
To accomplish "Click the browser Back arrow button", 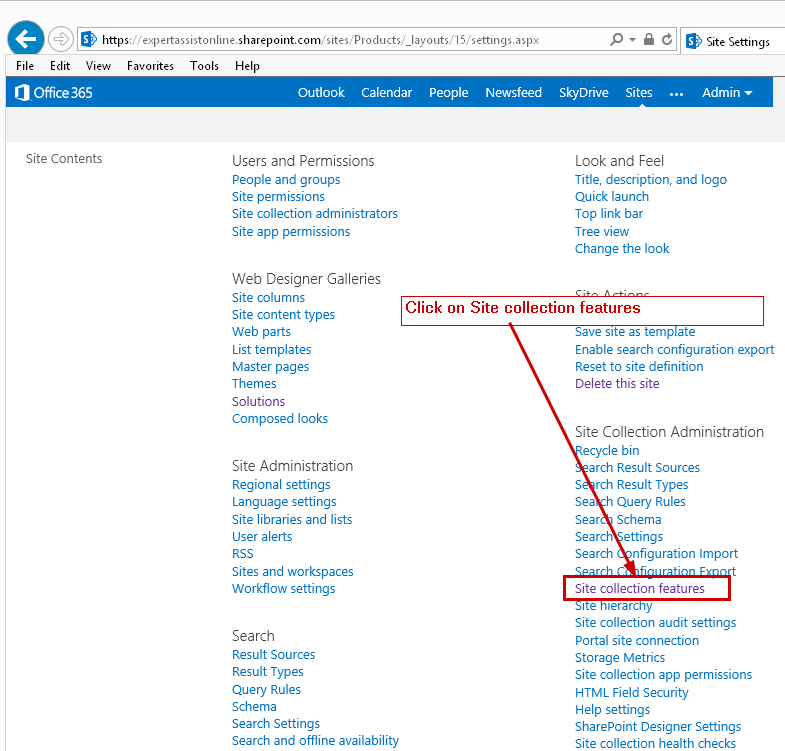I will (x=26, y=39).
